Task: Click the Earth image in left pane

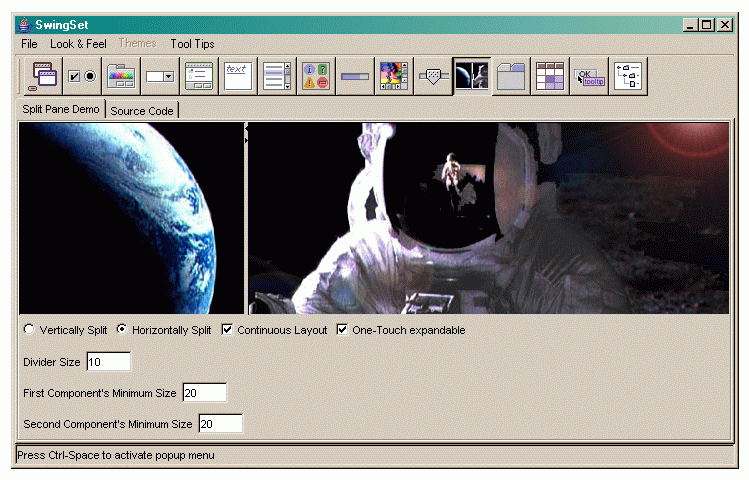Action: [x=131, y=218]
